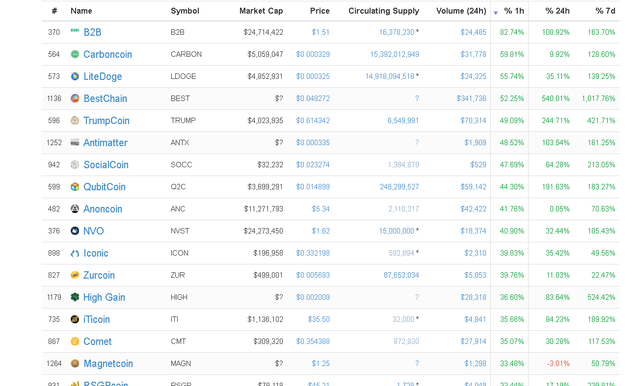Click the Comet logo icon
640x386 pixels.
[x=75, y=341]
